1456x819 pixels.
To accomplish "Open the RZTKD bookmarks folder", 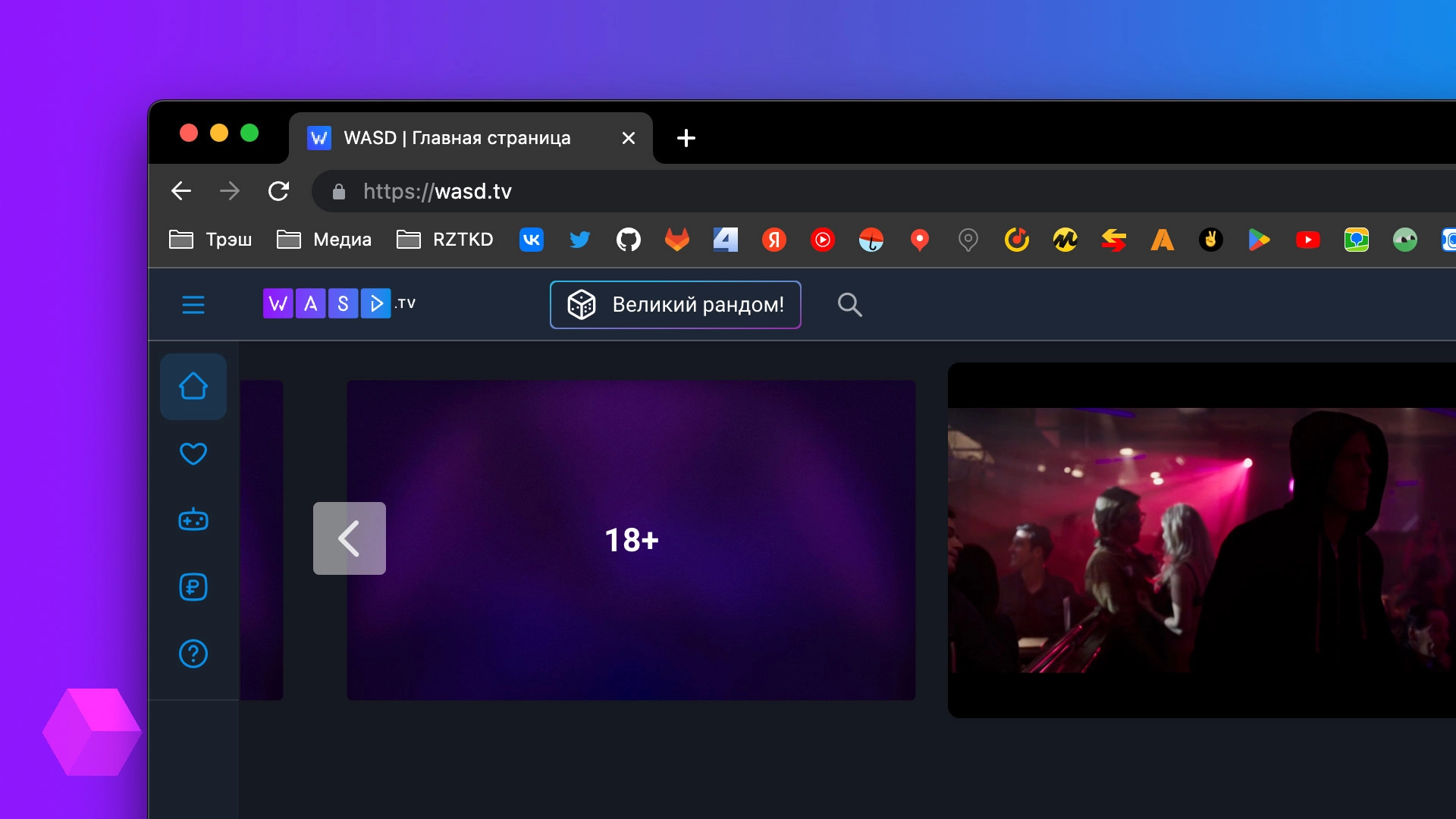I will 444,240.
